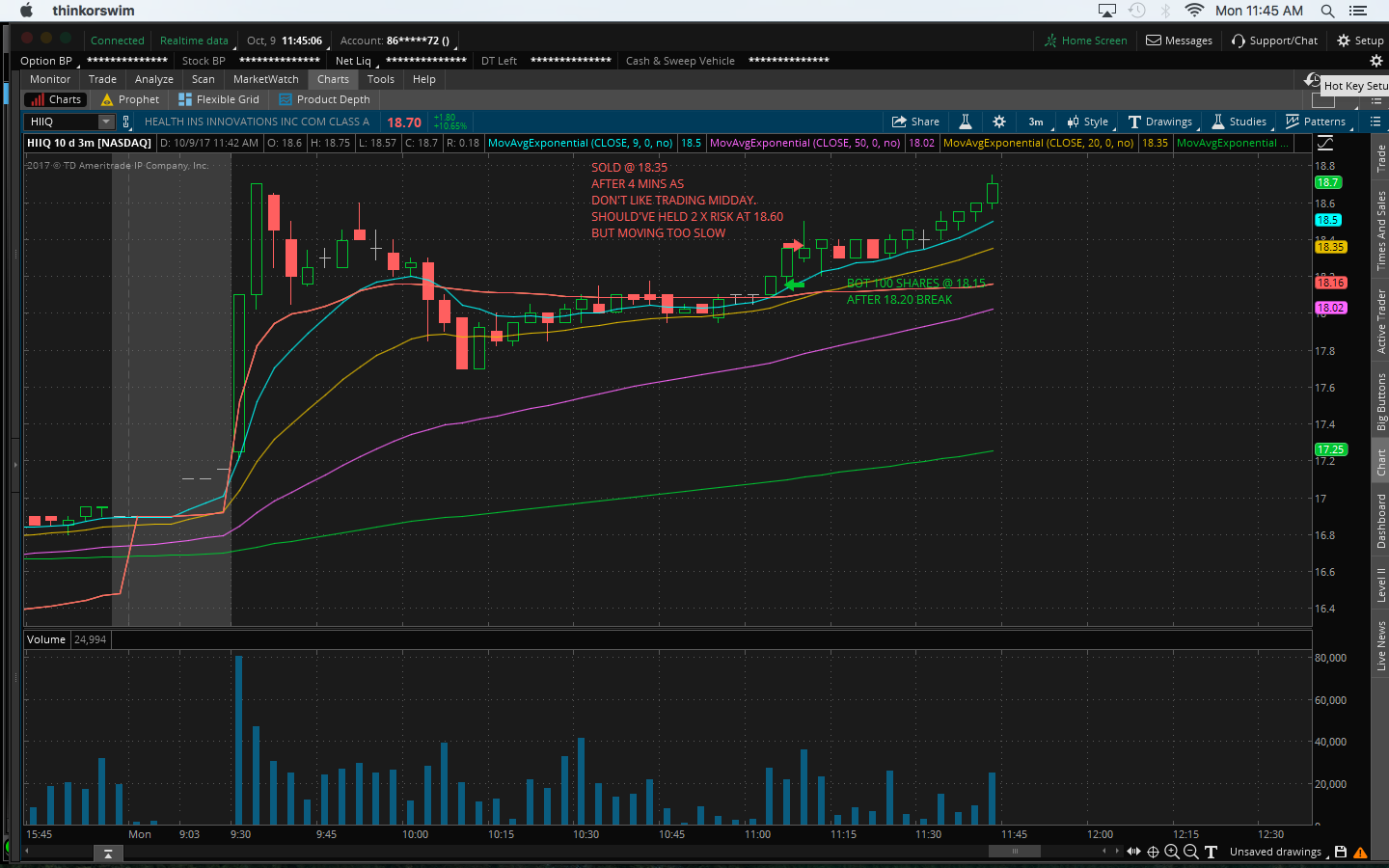Save the drawing set disk icon
The width and height of the screenshot is (1389, 868).
(1341, 852)
